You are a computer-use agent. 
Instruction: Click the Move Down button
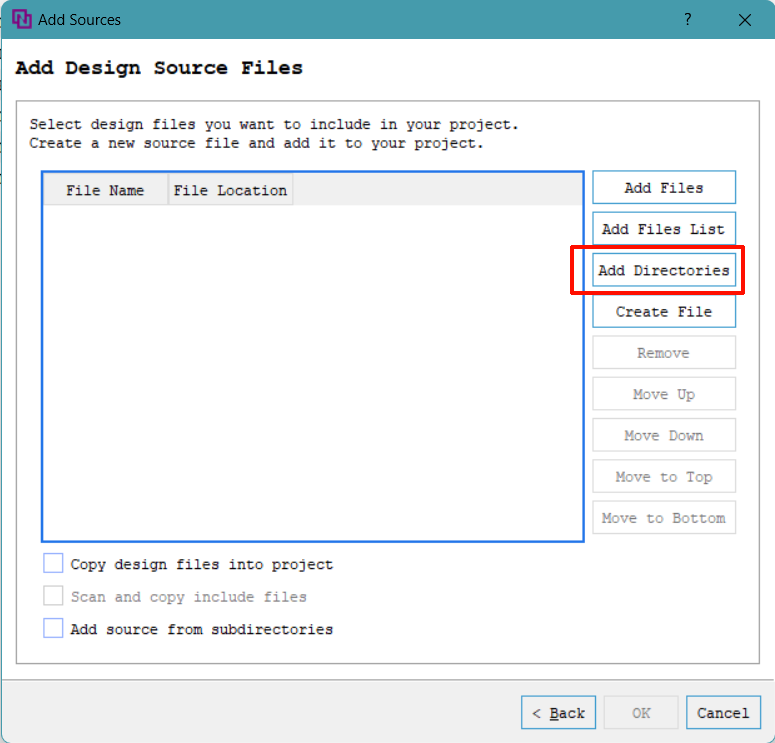[664, 436]
